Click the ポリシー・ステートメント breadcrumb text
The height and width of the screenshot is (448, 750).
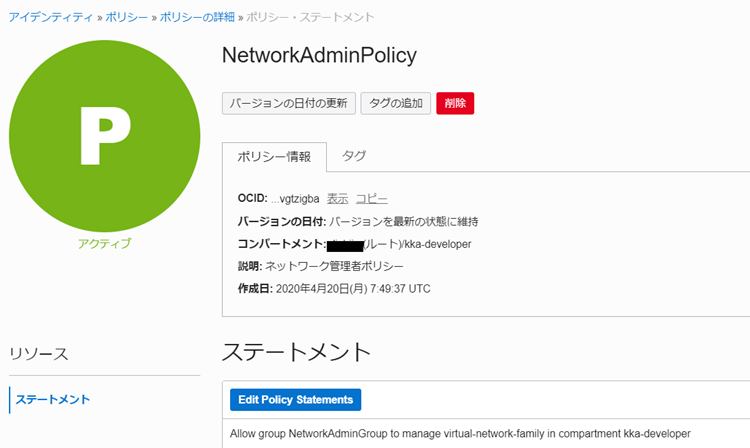click(x=310, y=17)
